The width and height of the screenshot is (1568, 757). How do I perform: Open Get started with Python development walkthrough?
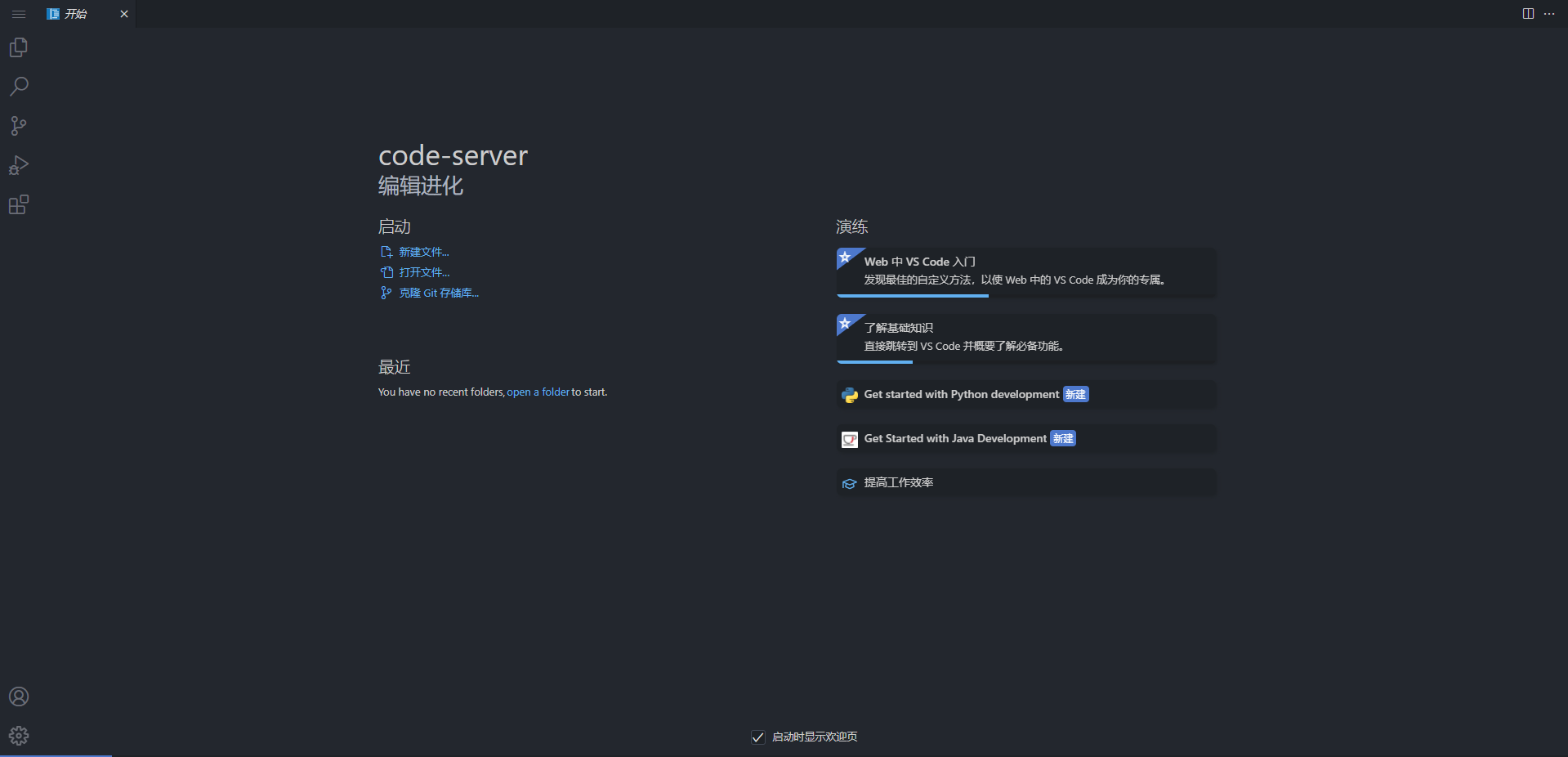pyautogui.click(x=1026, y=395)
